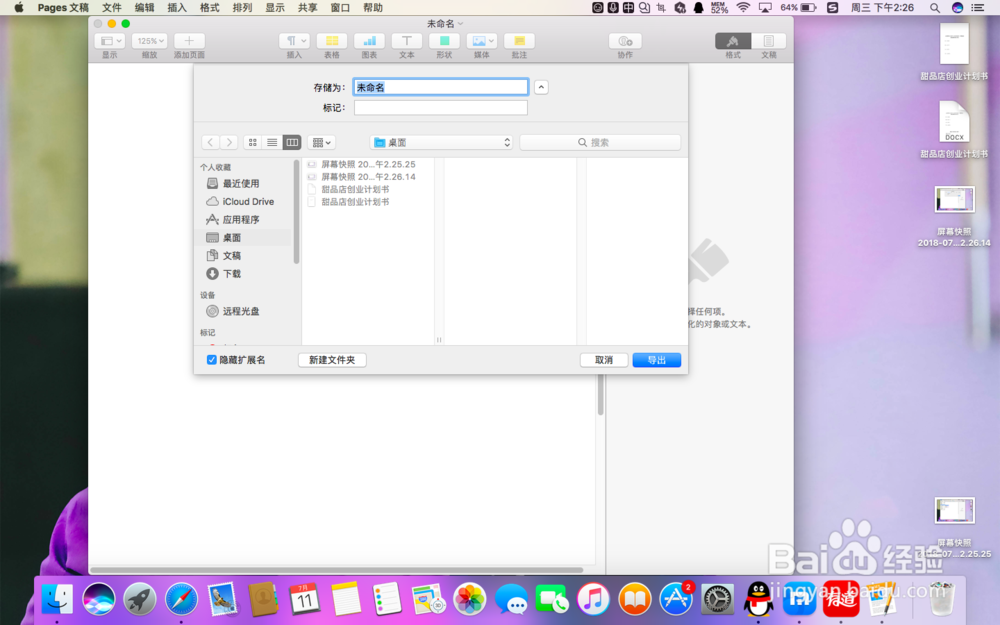Click the 图表 chart toolbar icon
The height and width of the screenshot is (625, 1000).
click(x=369, y=41)
